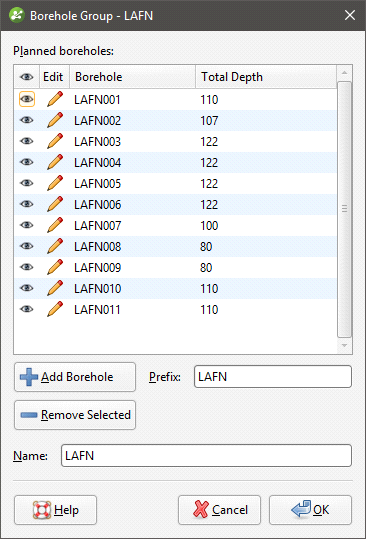Select the LAFN008 borehole name
The image size is (366, 539).
pyautogui.click(x=98, y=246)
